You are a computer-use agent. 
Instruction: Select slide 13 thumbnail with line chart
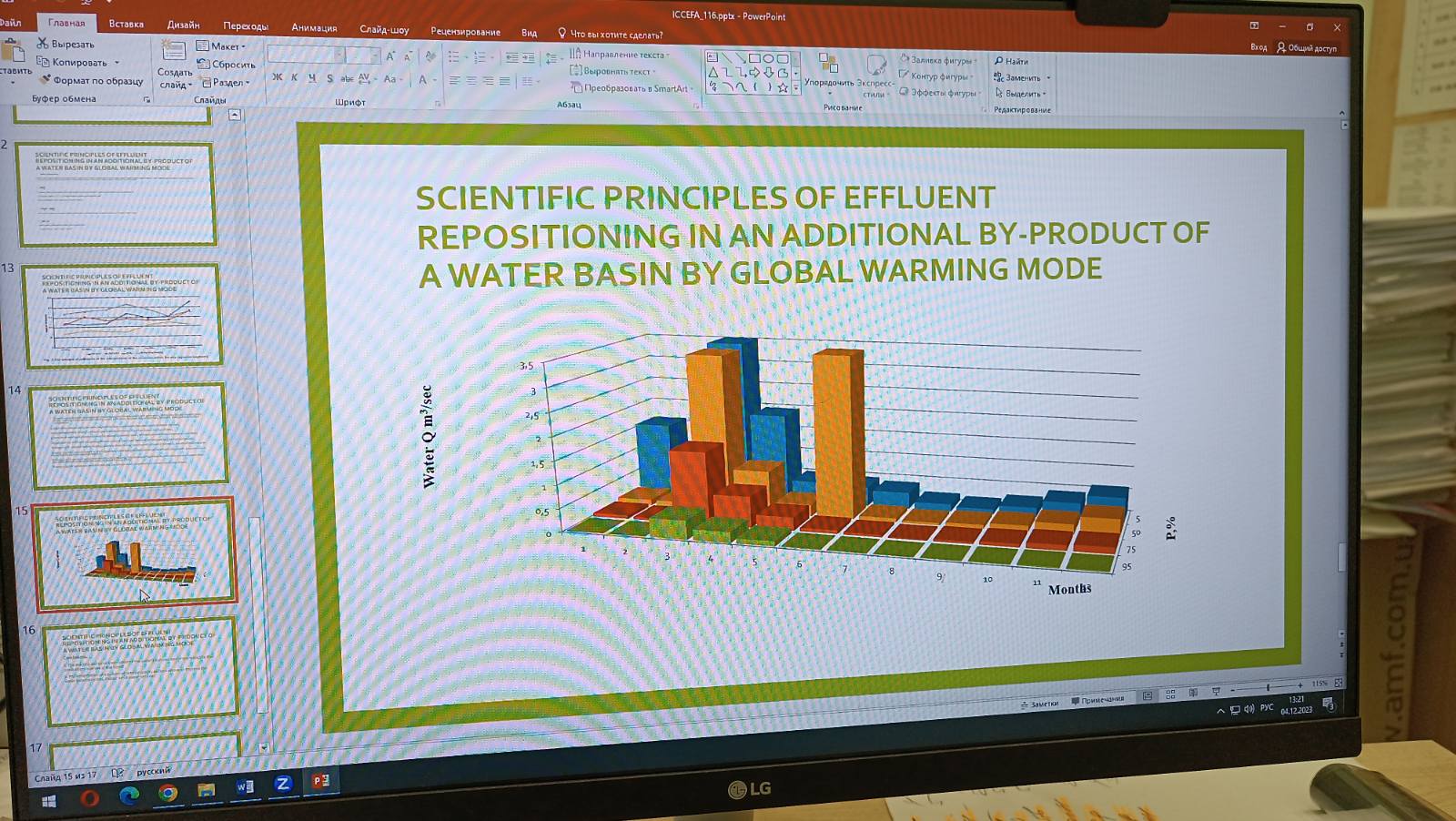click(122, 315)
